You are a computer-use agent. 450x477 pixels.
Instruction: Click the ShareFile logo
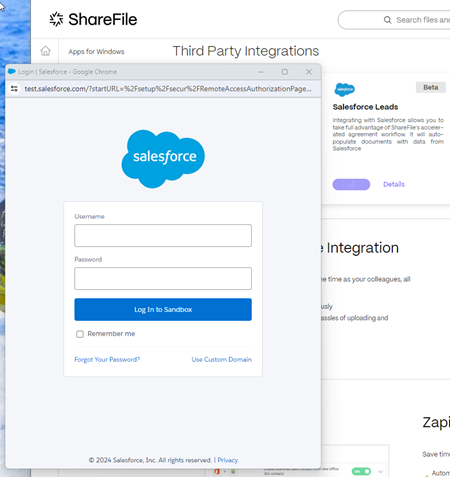click(x=93, y=19)
